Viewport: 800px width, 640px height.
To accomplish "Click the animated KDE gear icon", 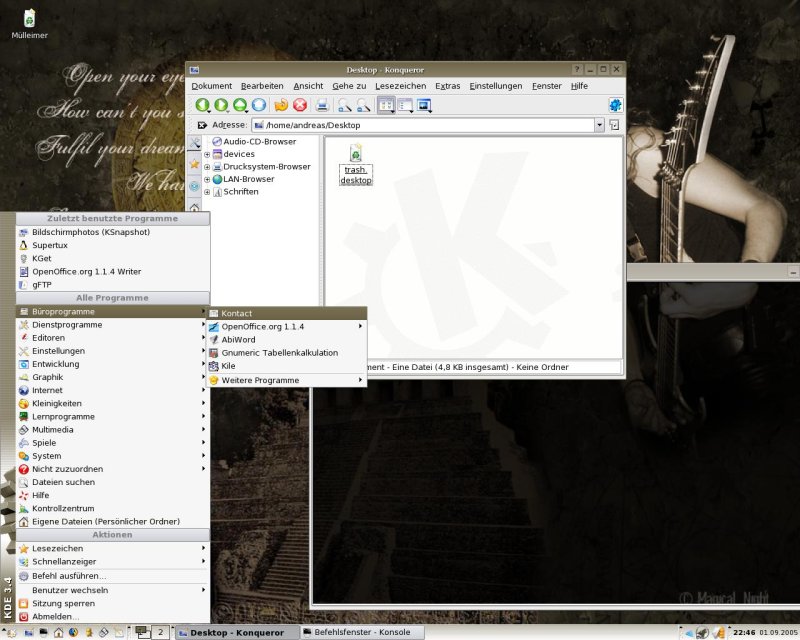I will (615, 105).
